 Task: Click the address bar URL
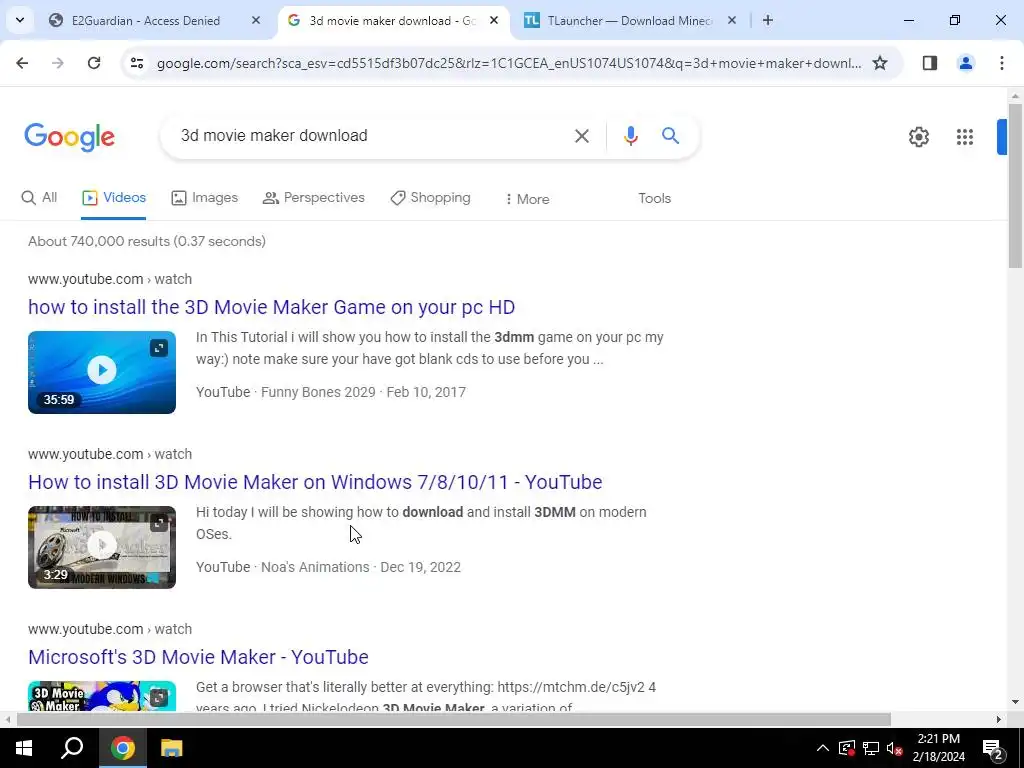[509, 63]
